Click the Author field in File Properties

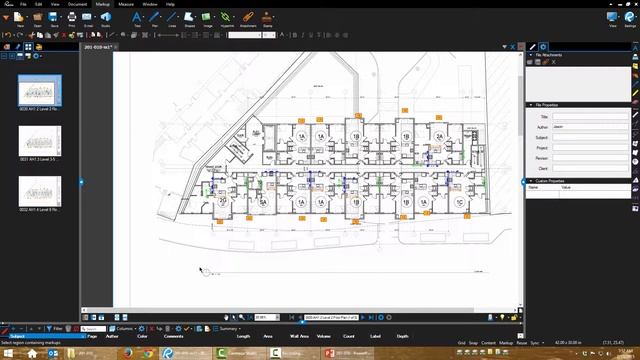click(x=591, y=127)
